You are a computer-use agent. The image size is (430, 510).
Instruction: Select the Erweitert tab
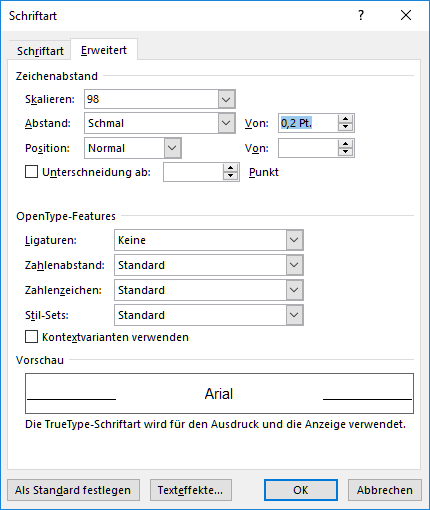tap(104, 50)
